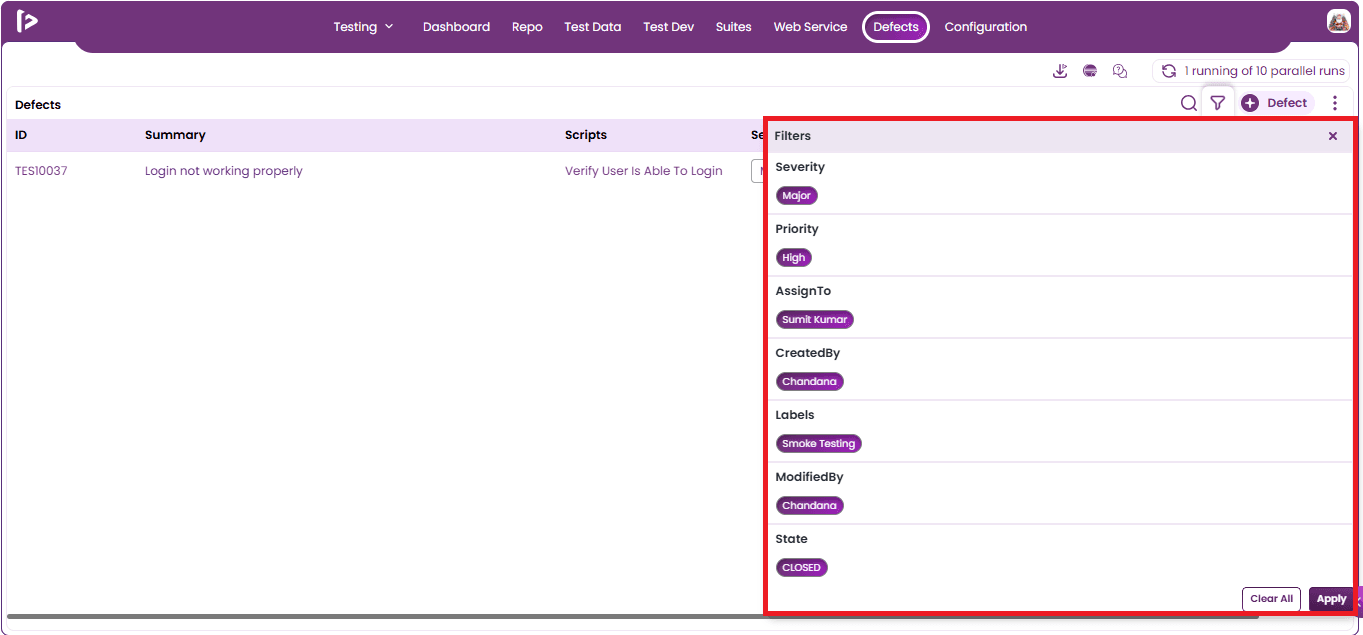Open the Login not working properly summary

coord(224,171)
